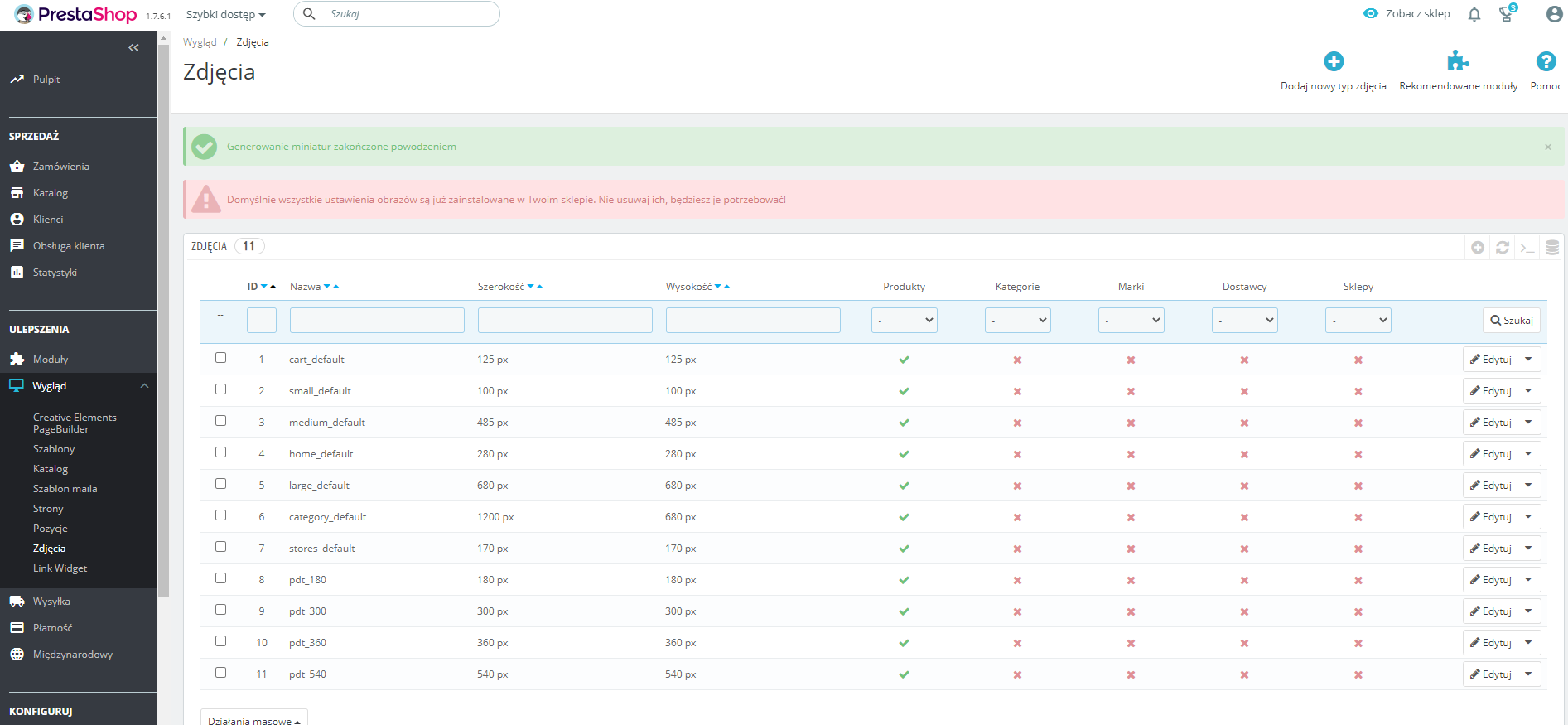Expand the Edytuj arrow for small_default row
The image size is (1568, 725).
(x=1528, y=390)
